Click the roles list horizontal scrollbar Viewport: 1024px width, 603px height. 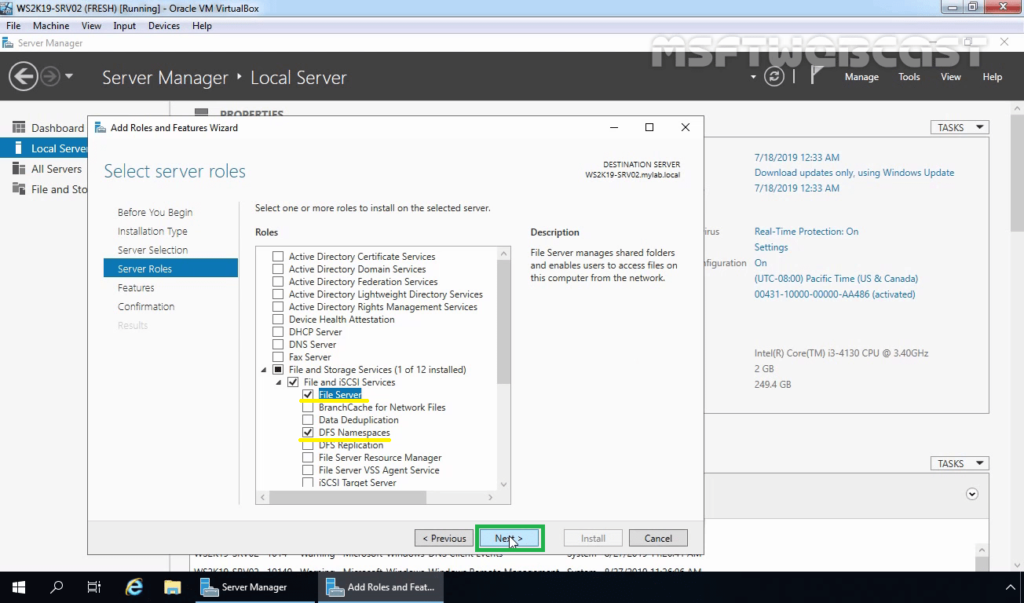tap(347, 497)
